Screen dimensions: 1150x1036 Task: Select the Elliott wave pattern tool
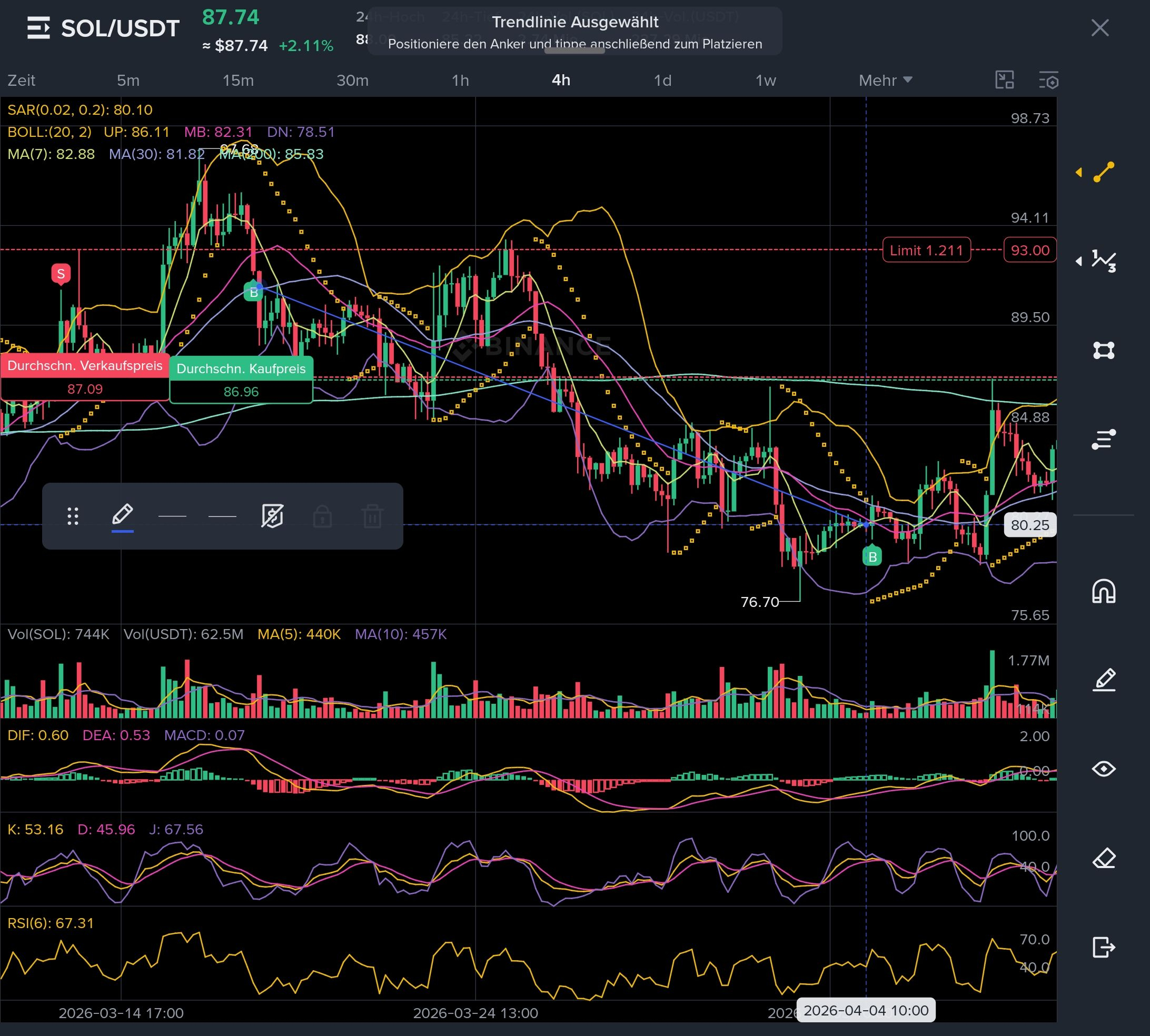(1104, 261)
